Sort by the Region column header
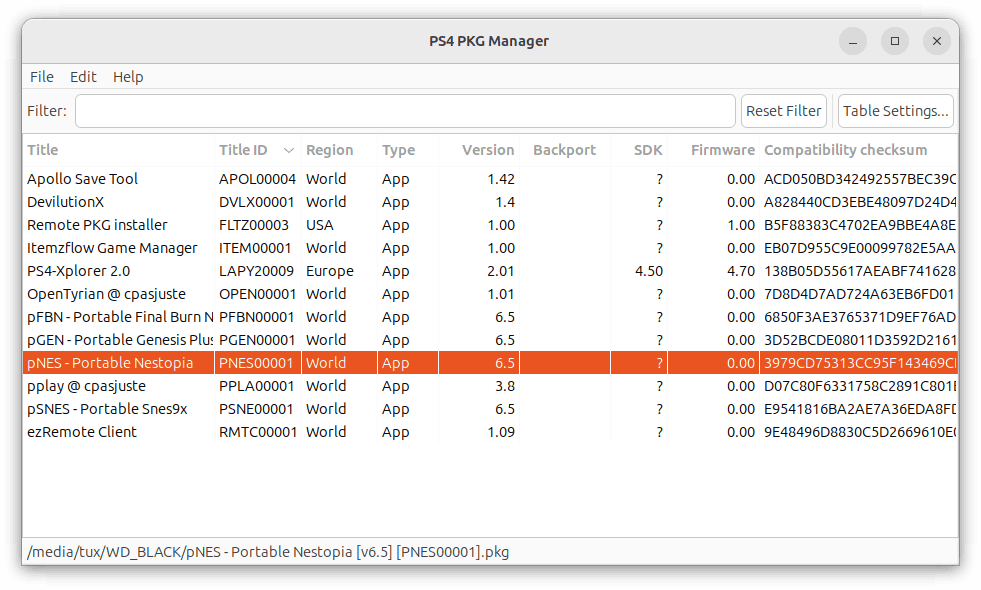This screenshot has width=981, height=590. [339, 150]
